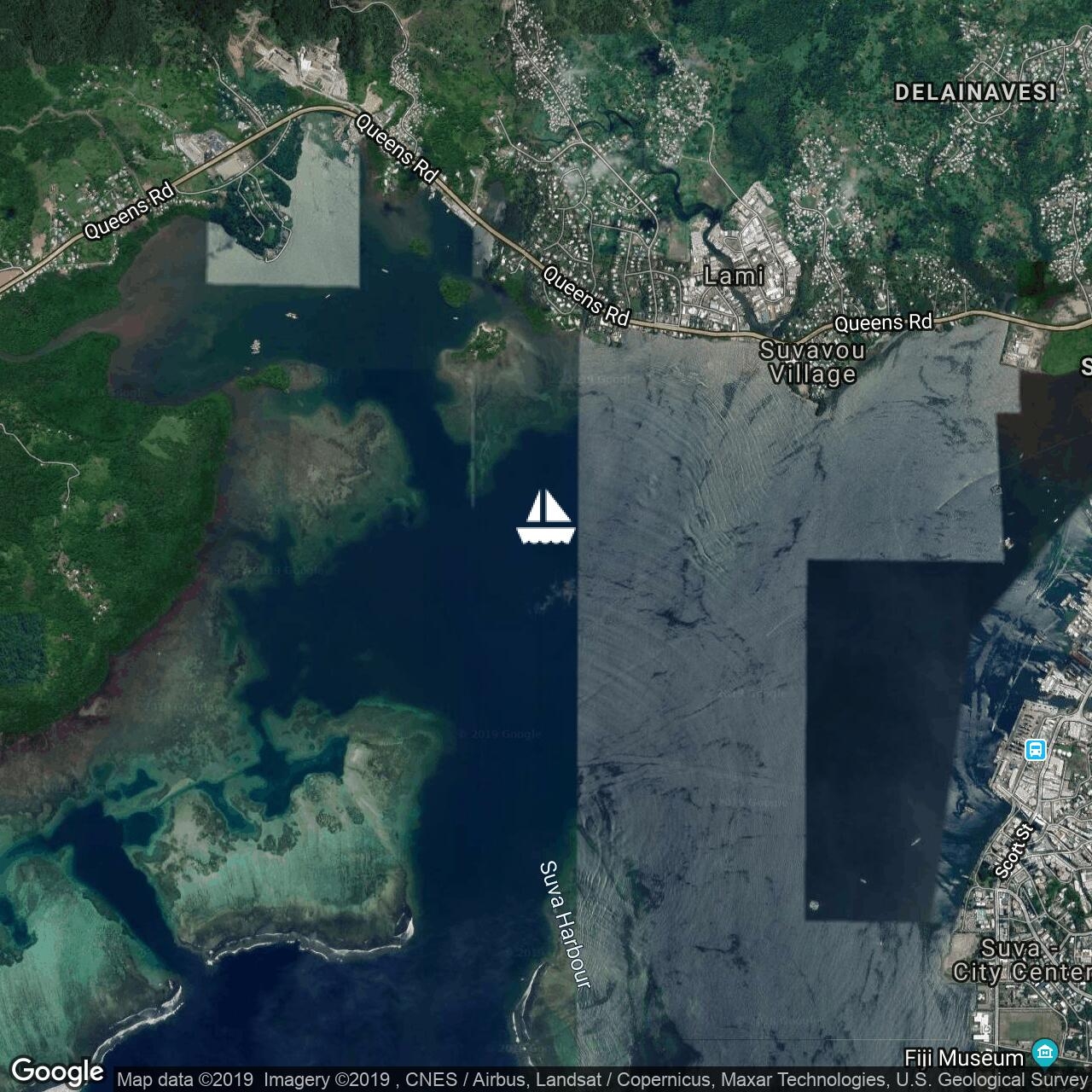Viewport: 1092px width, 1092px height.
Task: Click the Google logo
Action: [x=56, y=1072]
